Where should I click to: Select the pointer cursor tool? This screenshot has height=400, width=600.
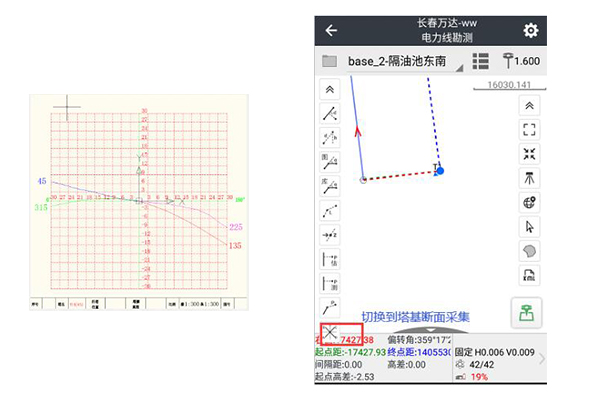tap(530, 227)
